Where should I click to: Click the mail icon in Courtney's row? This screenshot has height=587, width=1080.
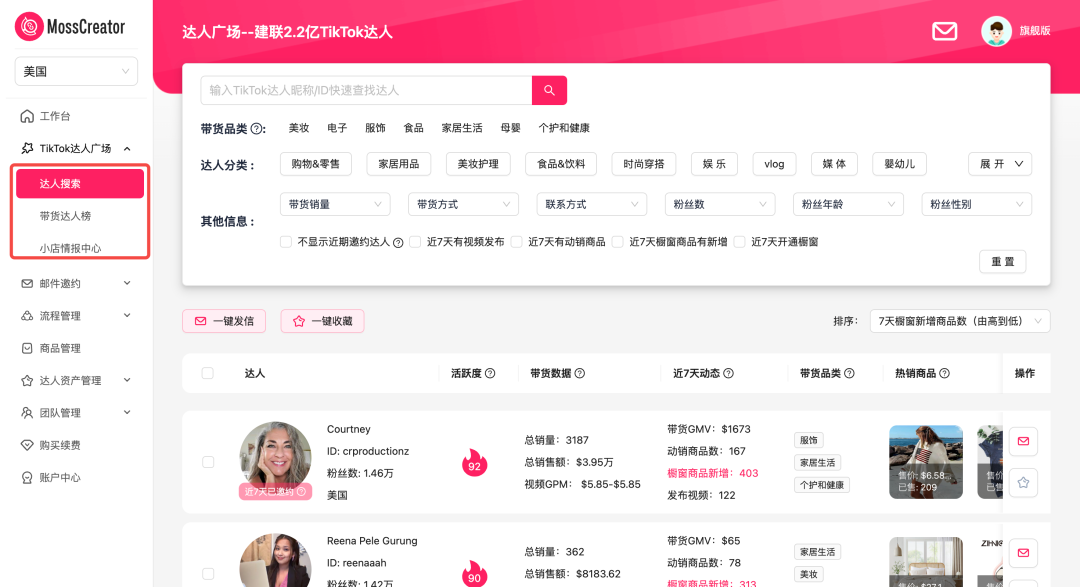click(x=1023, y=441)
